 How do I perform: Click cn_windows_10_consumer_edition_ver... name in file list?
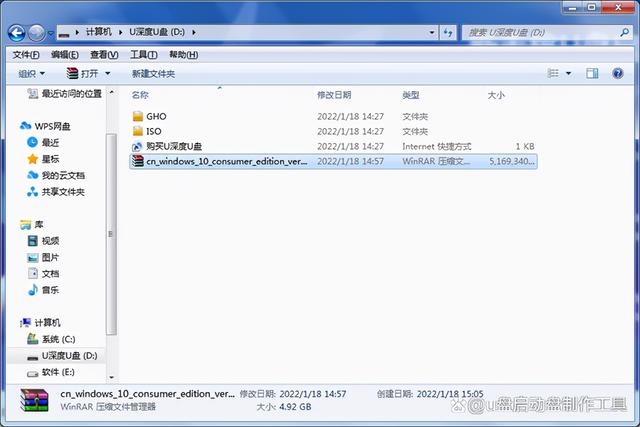tap(227, 161)
